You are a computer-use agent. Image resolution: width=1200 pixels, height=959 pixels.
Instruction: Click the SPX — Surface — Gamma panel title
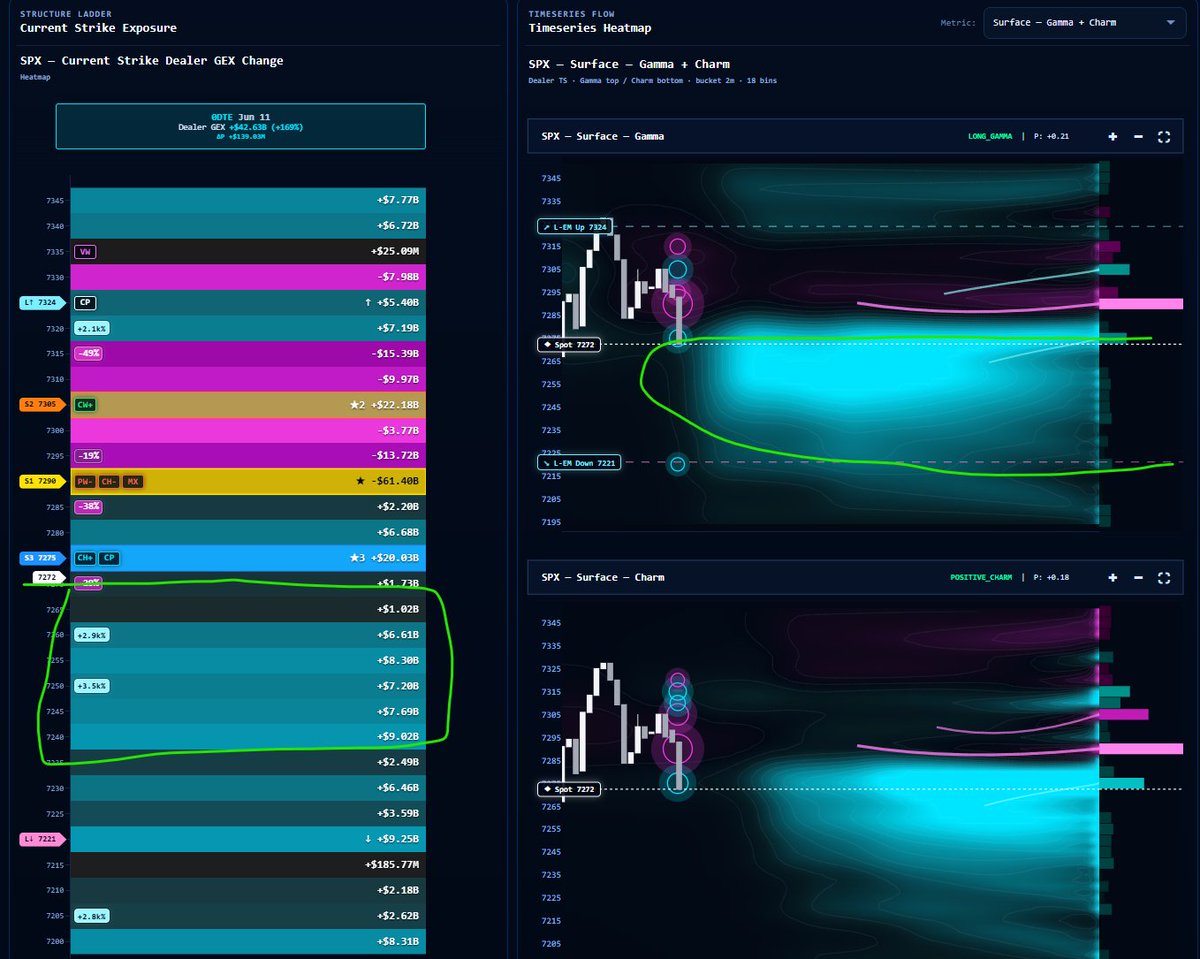tap(602, 136)
